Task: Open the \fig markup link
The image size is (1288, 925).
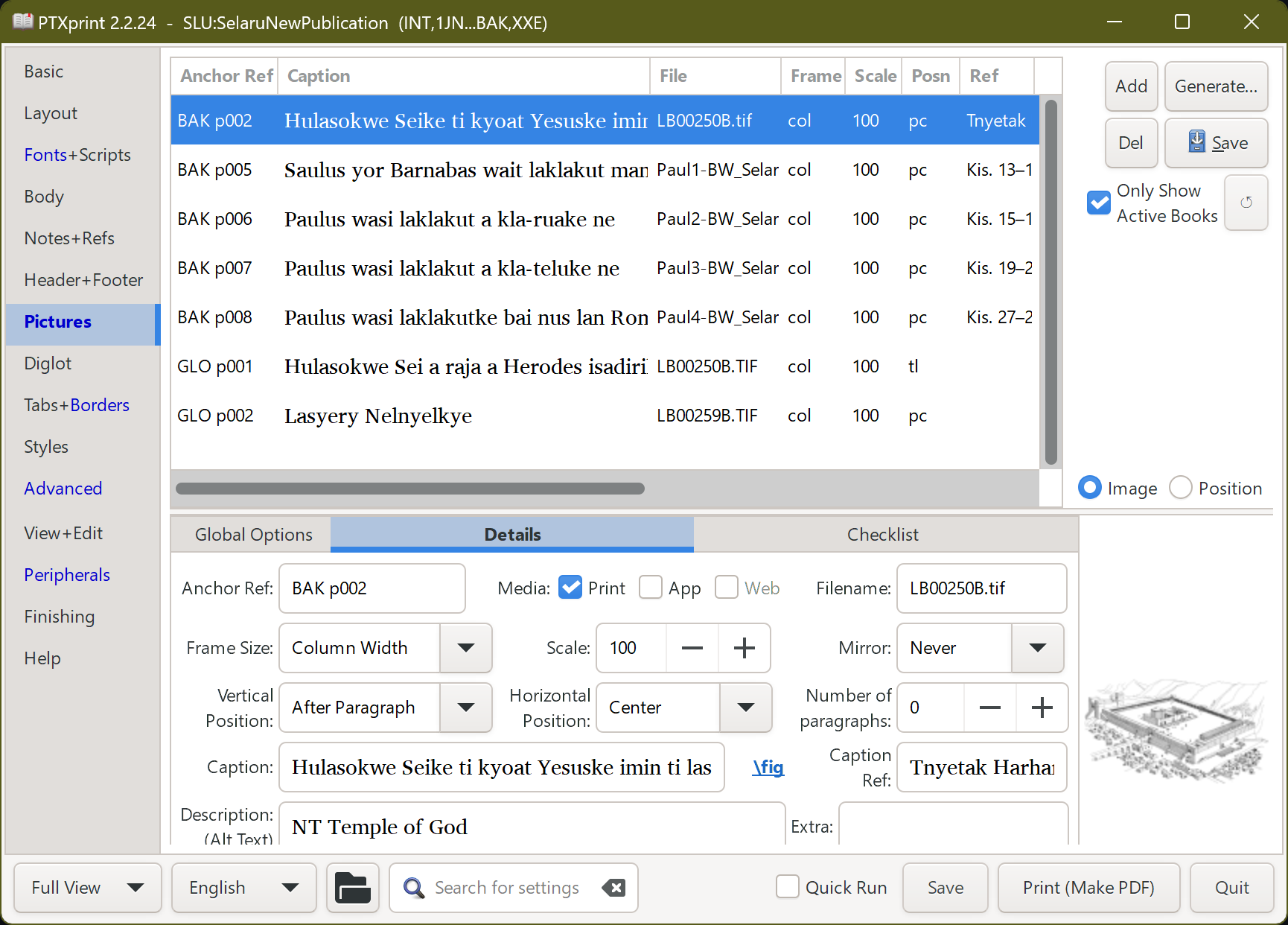Action: click(768, 767)
